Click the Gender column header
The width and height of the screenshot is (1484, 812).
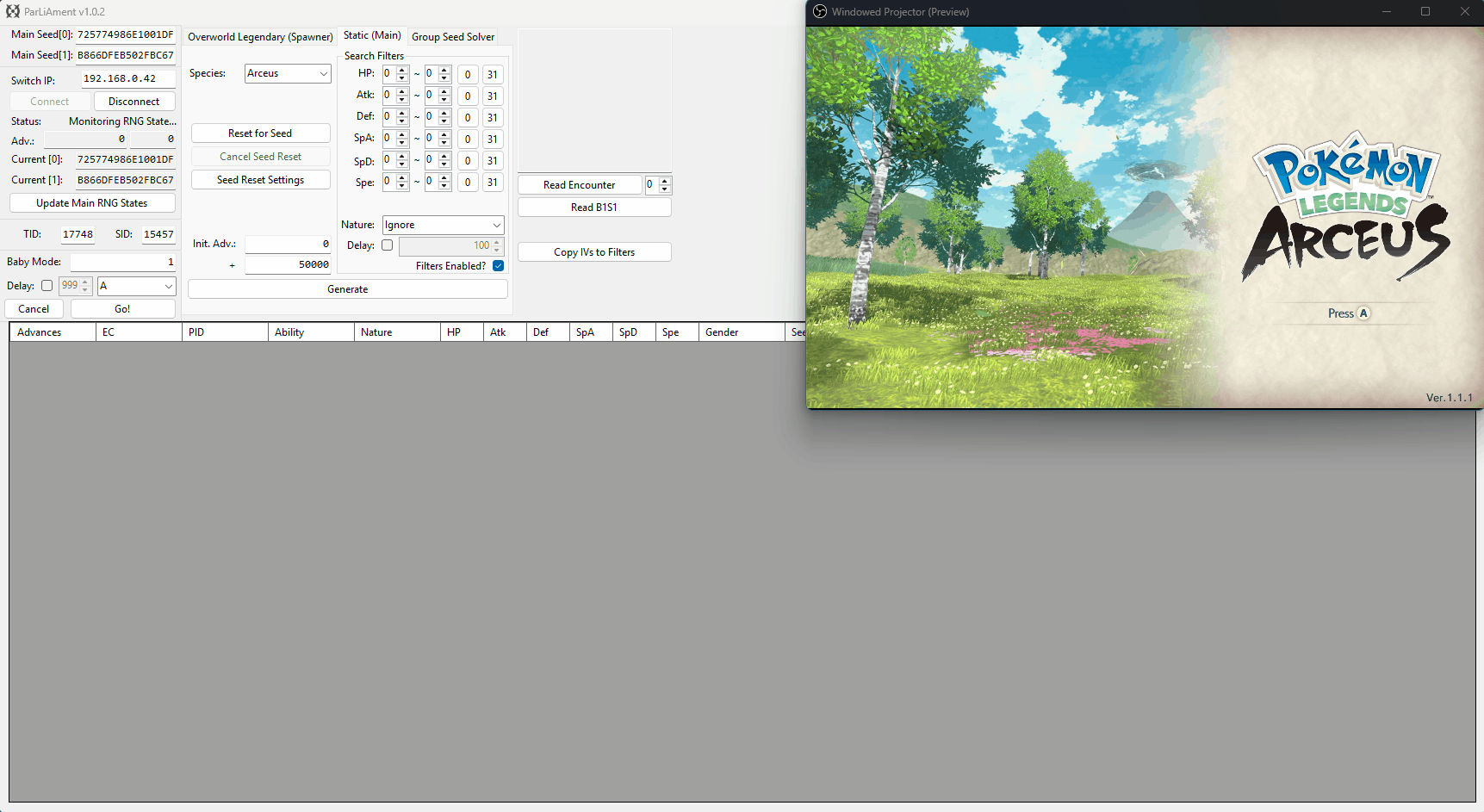pos(742,332)
